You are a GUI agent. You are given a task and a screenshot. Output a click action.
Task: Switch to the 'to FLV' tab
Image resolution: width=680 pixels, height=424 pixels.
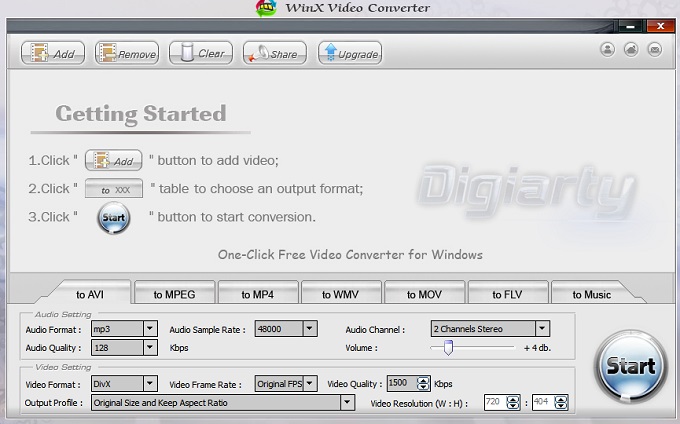point(507,294)
